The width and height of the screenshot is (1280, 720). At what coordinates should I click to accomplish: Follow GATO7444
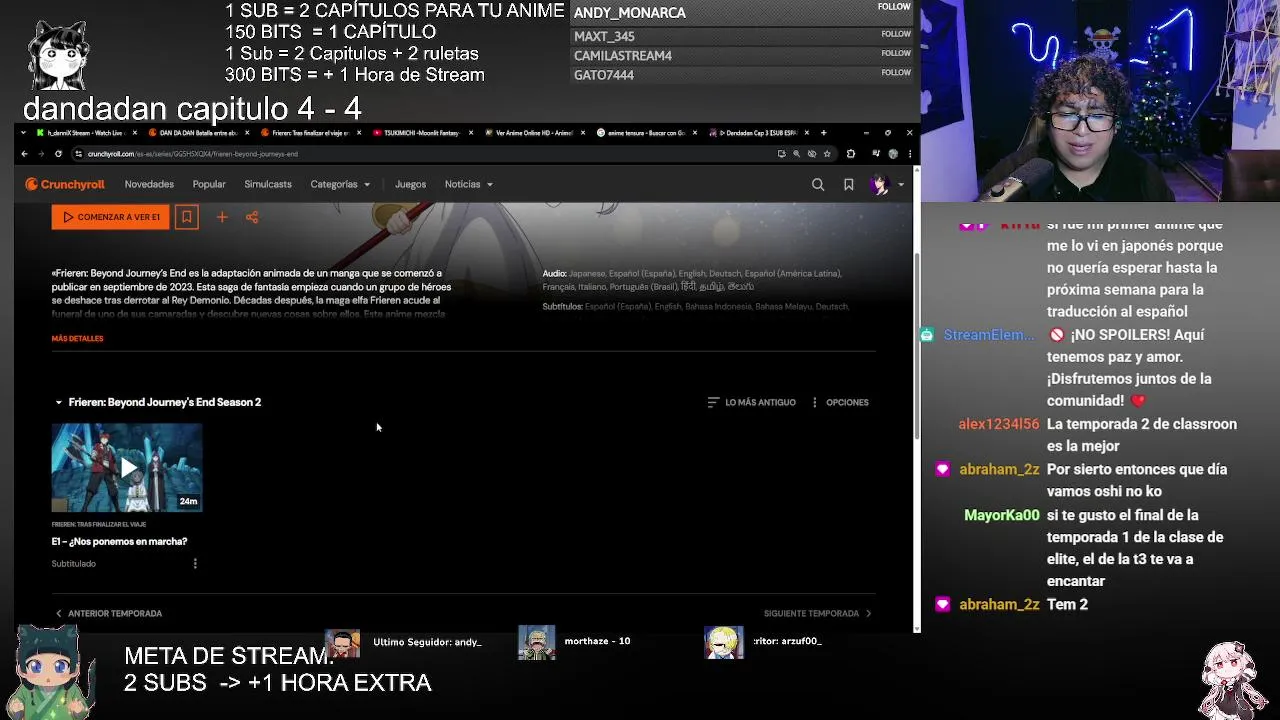click(x=896, y=72)
